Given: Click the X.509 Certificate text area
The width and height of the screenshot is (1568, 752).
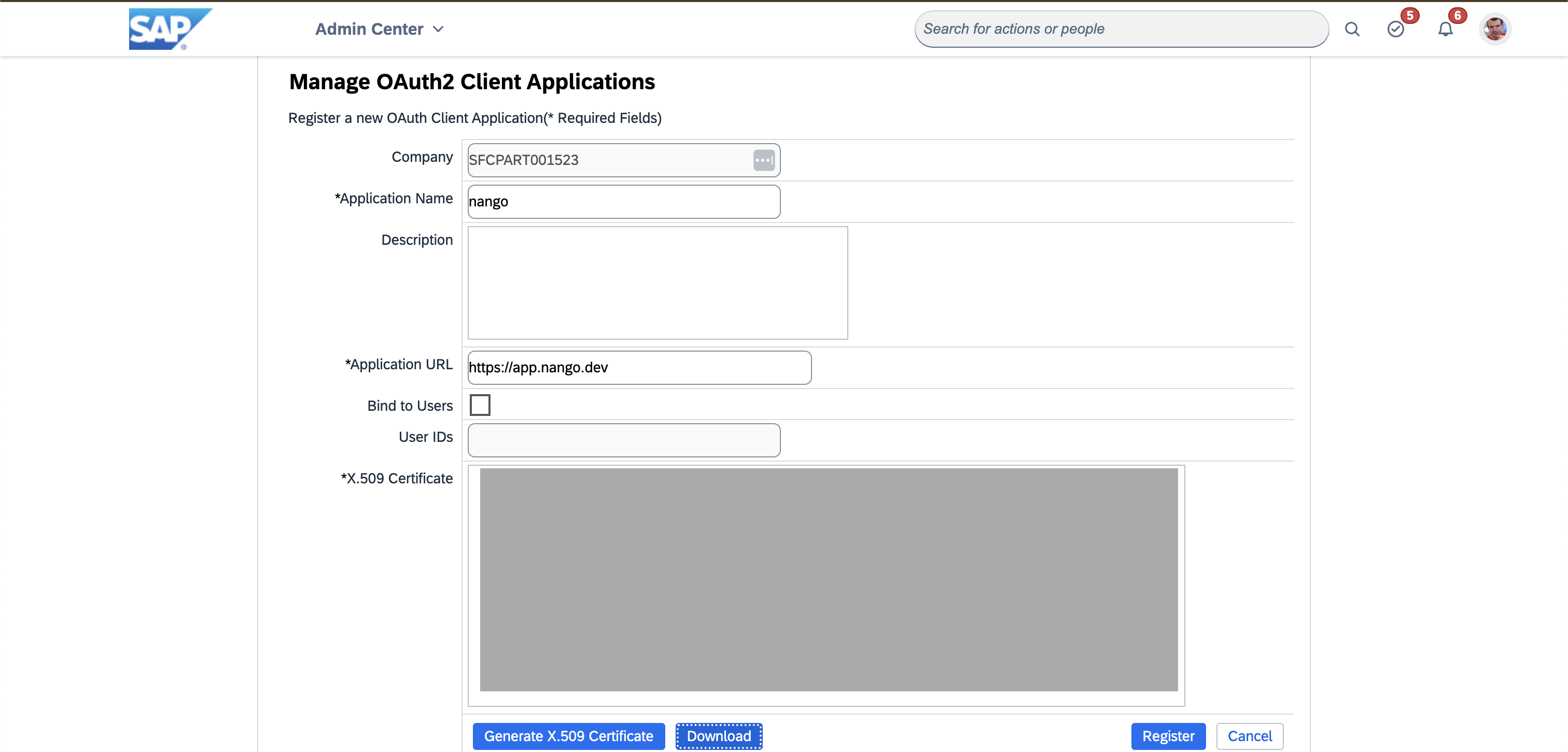Looking at the screenshot, I should pos(826,585).
